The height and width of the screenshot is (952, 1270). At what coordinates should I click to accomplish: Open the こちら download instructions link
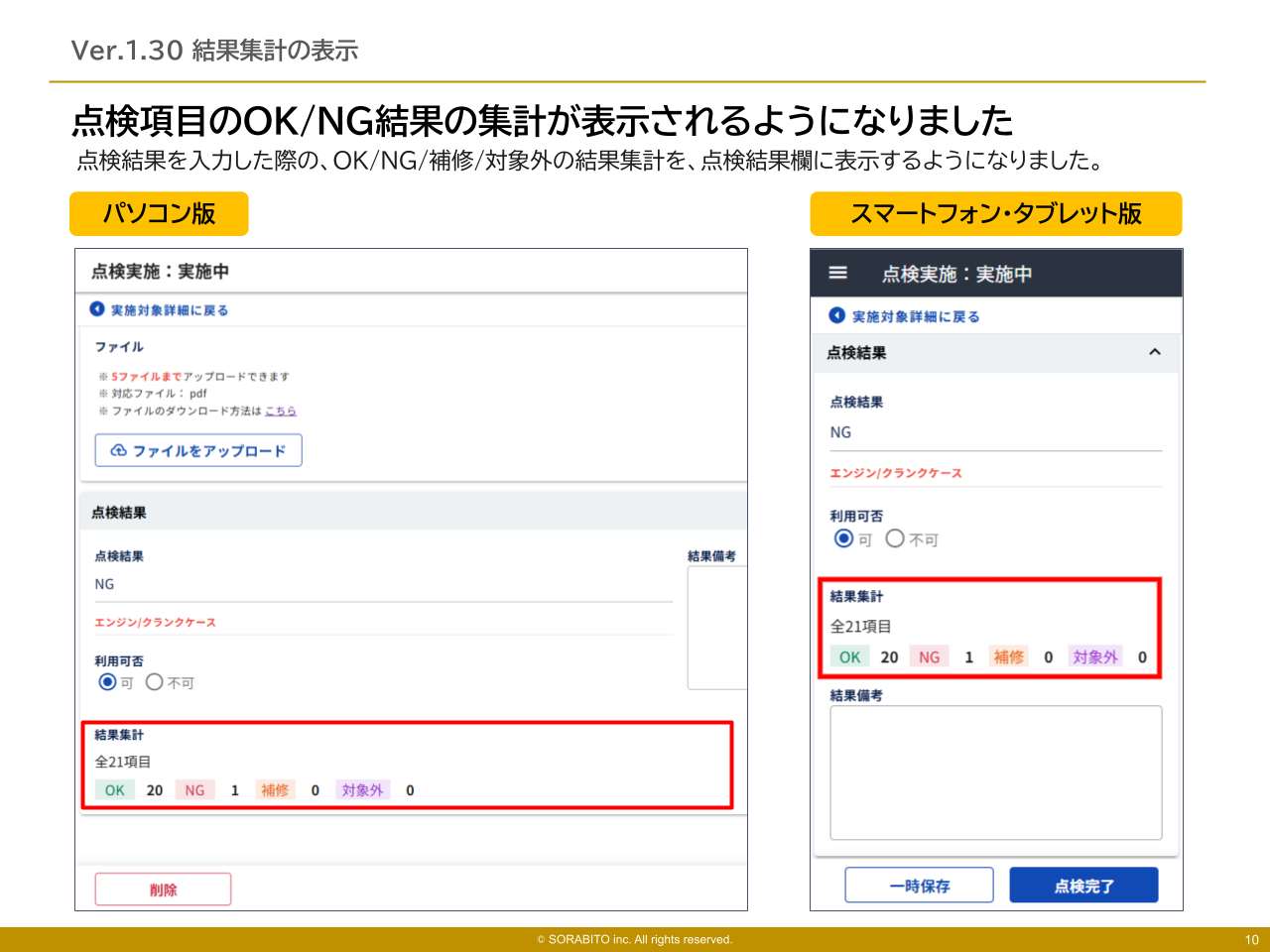pyautogui.click(x=281, y=410)
